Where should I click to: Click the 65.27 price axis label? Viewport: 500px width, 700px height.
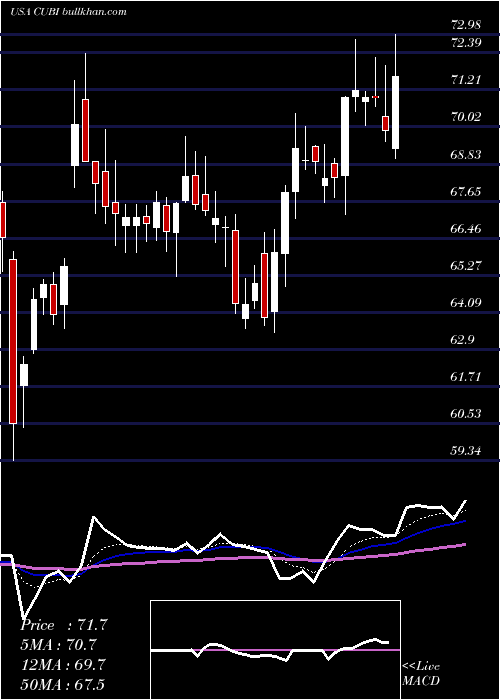(466, 266)
